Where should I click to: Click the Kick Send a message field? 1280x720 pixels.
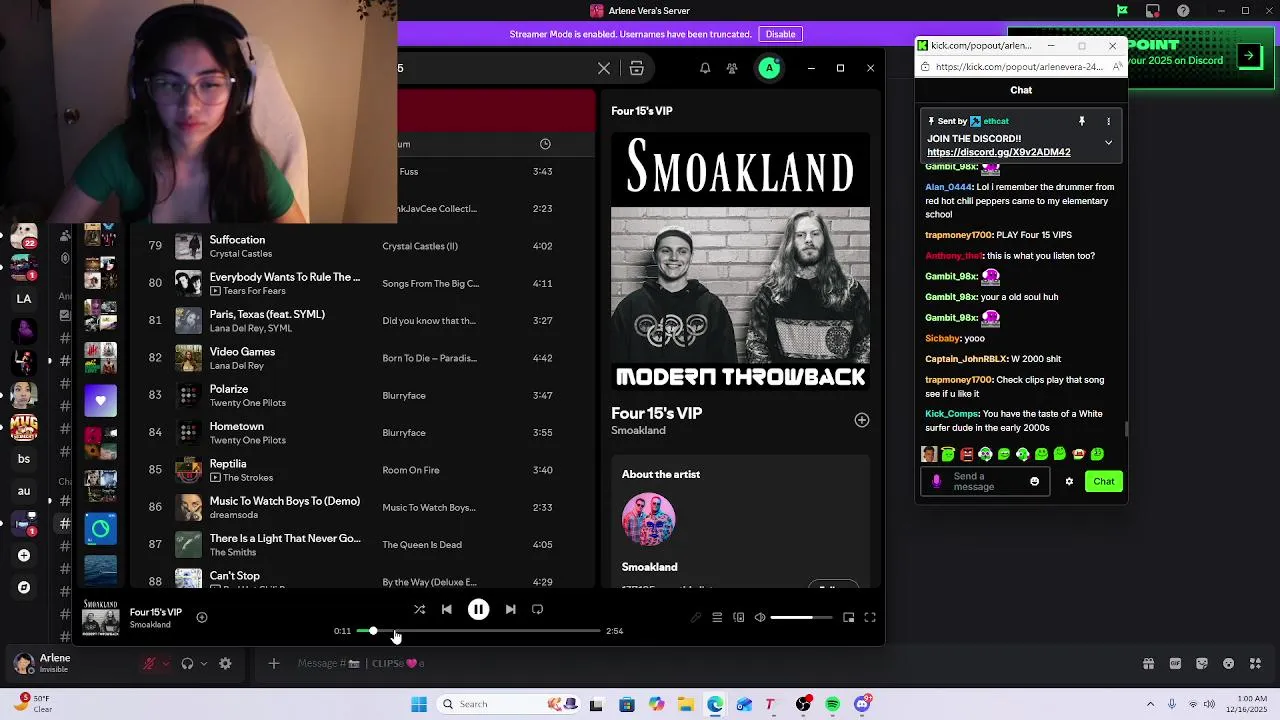[x=985, y=481]
